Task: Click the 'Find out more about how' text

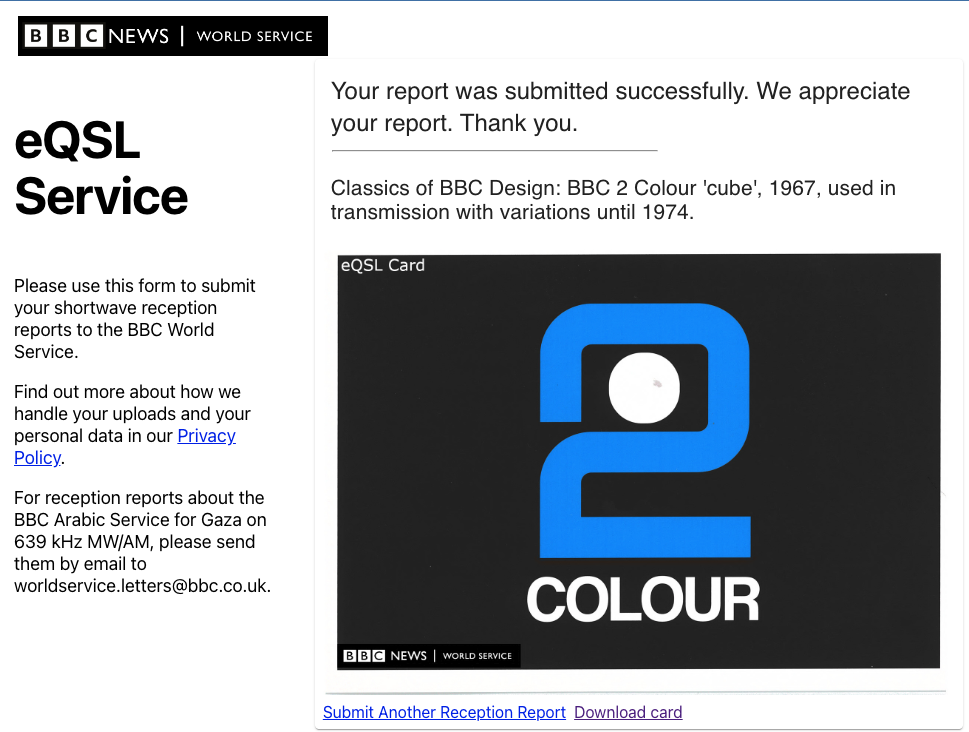Action: [x=127, y=392]
